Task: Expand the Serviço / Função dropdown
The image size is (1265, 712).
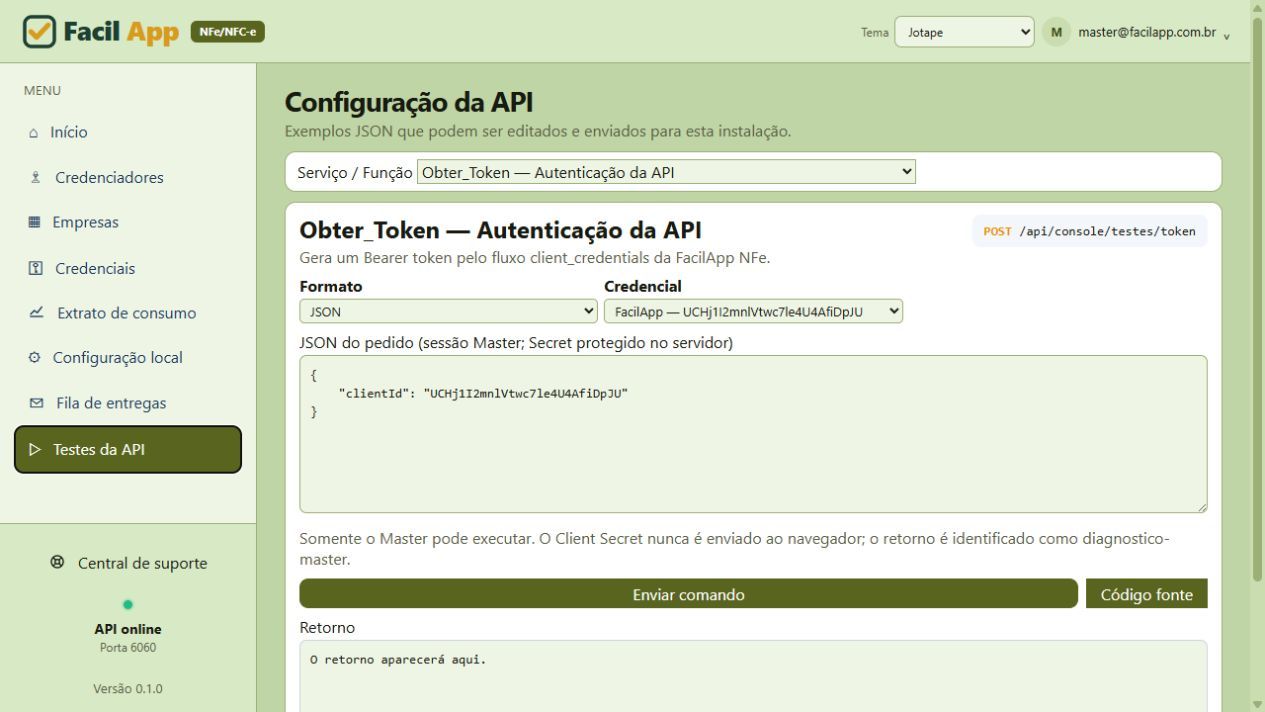Action: coord(666,172)
